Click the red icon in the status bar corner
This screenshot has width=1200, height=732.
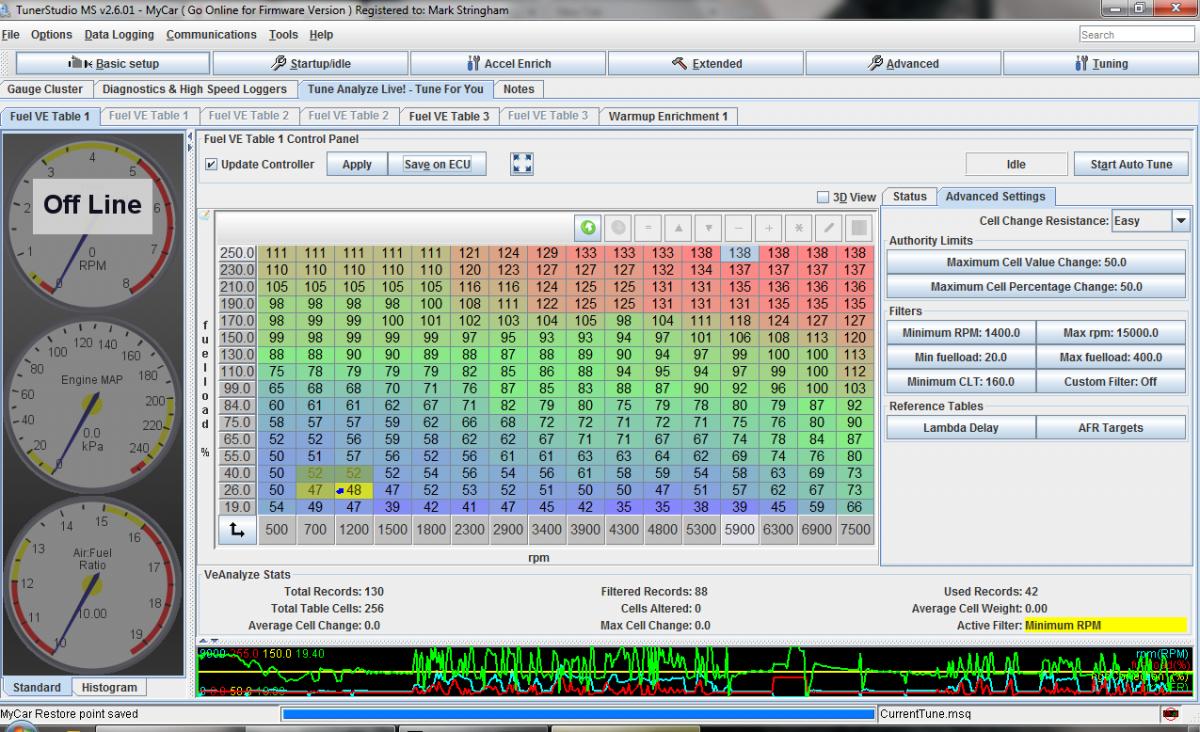coord(1169,714)
